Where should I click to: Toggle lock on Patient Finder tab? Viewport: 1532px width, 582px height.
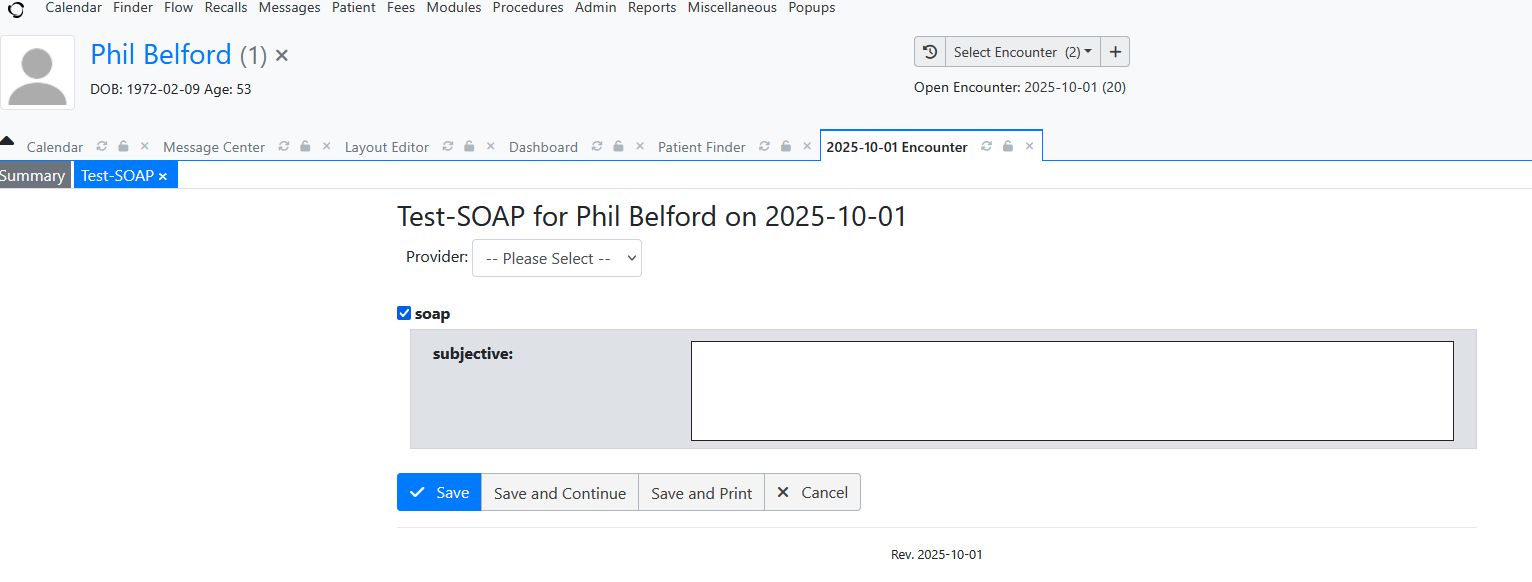[786, 147]
